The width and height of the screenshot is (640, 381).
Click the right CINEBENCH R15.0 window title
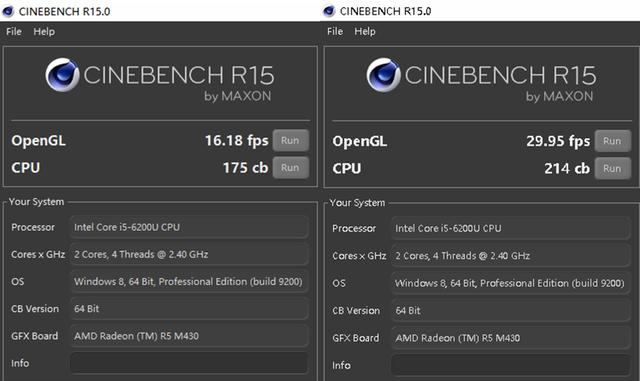385,11
